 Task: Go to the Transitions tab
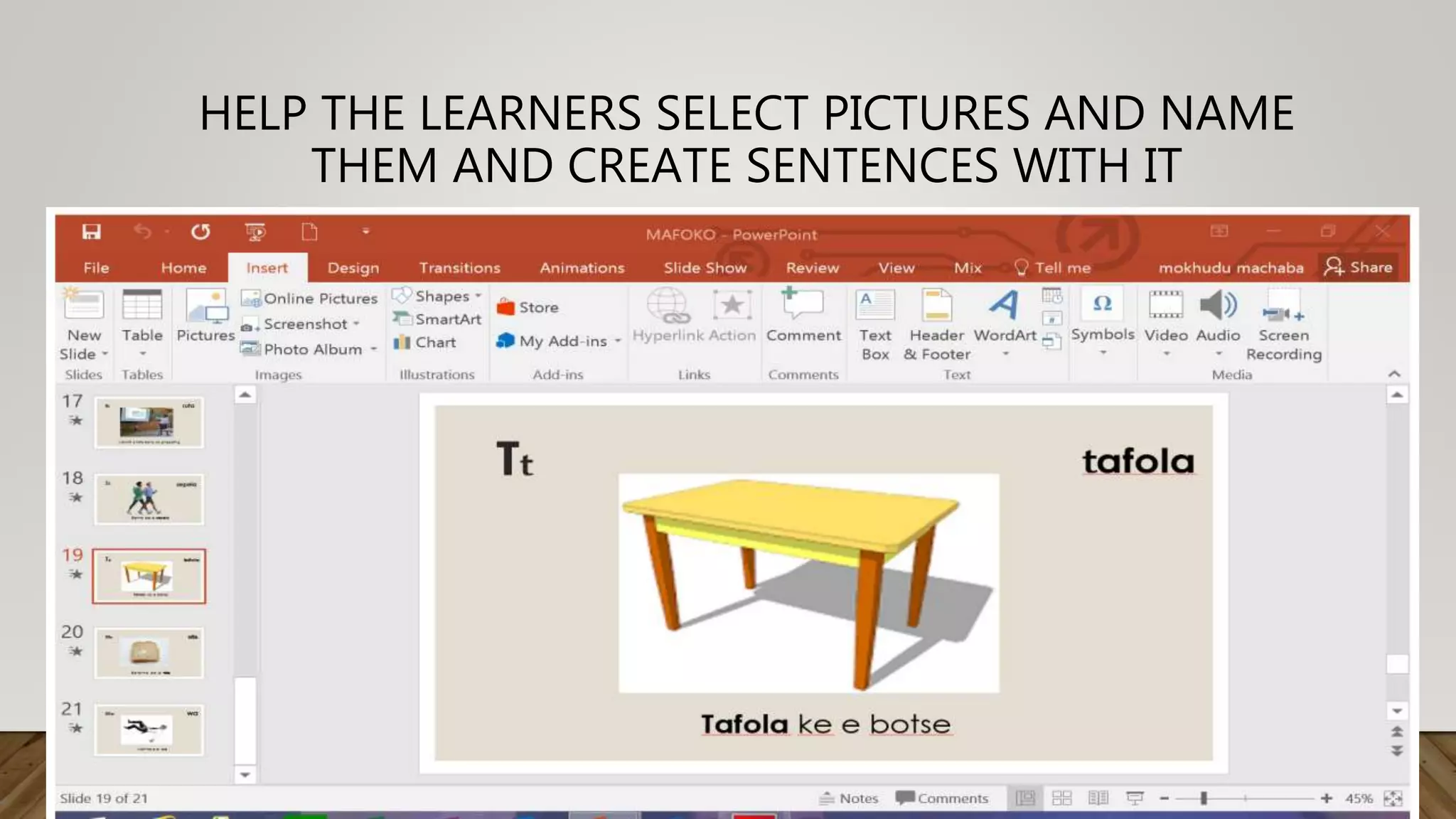pyautogui.click(x=459, y=268)
